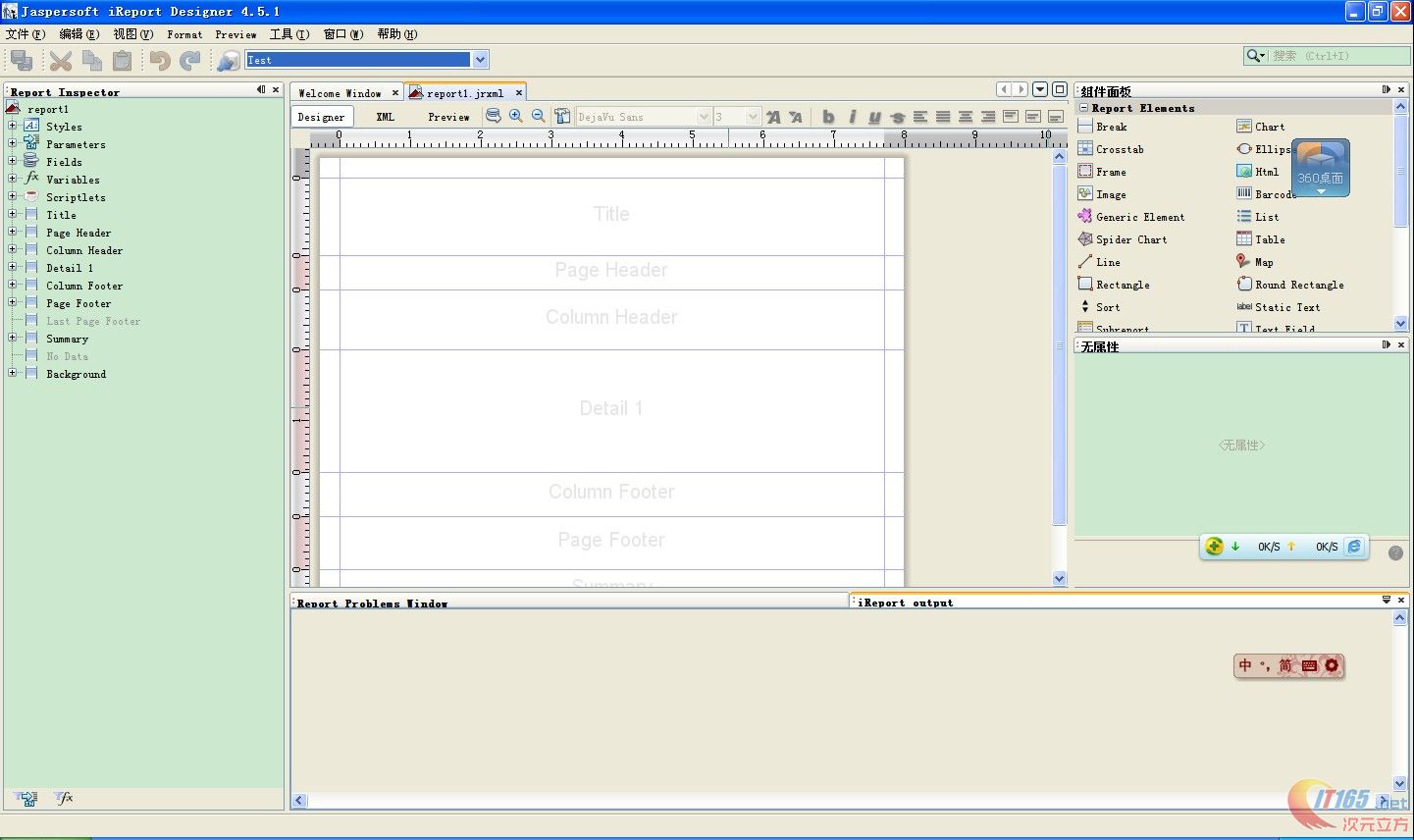Expand the Fields tree node
The width and height of the screenshot is (1414, 840).
pyautogui.click(x=13, y=161)
